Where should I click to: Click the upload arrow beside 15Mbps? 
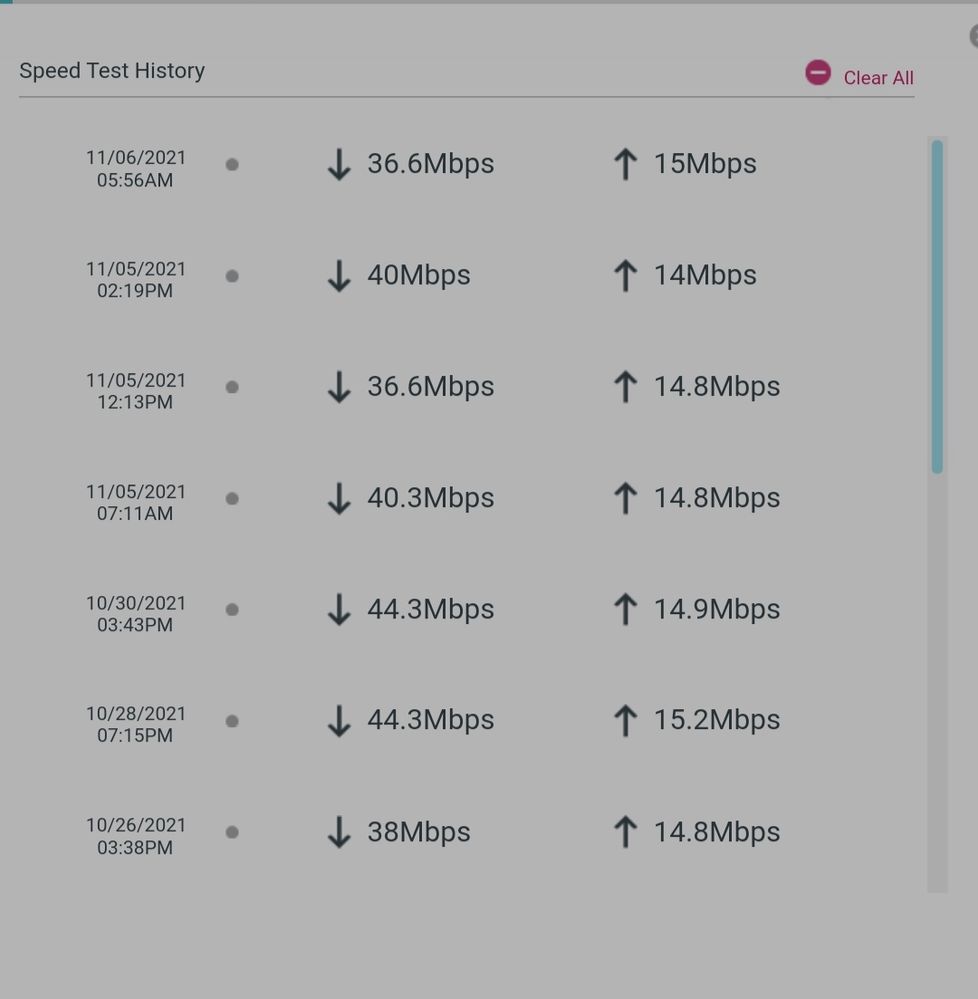(x=625, y=164)
